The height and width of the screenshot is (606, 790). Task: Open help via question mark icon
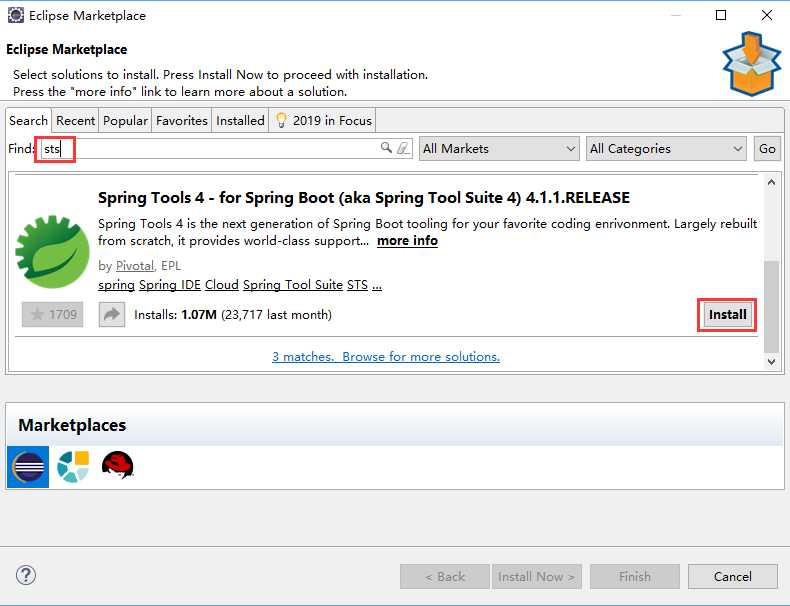tap(26, 575)
